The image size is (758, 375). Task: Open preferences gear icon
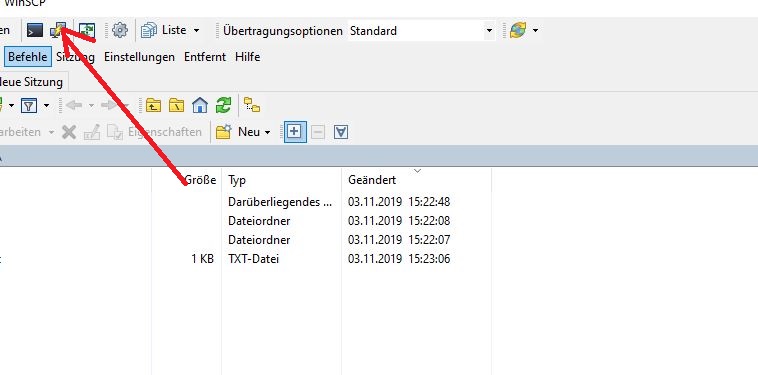click(x=120, y=30)
